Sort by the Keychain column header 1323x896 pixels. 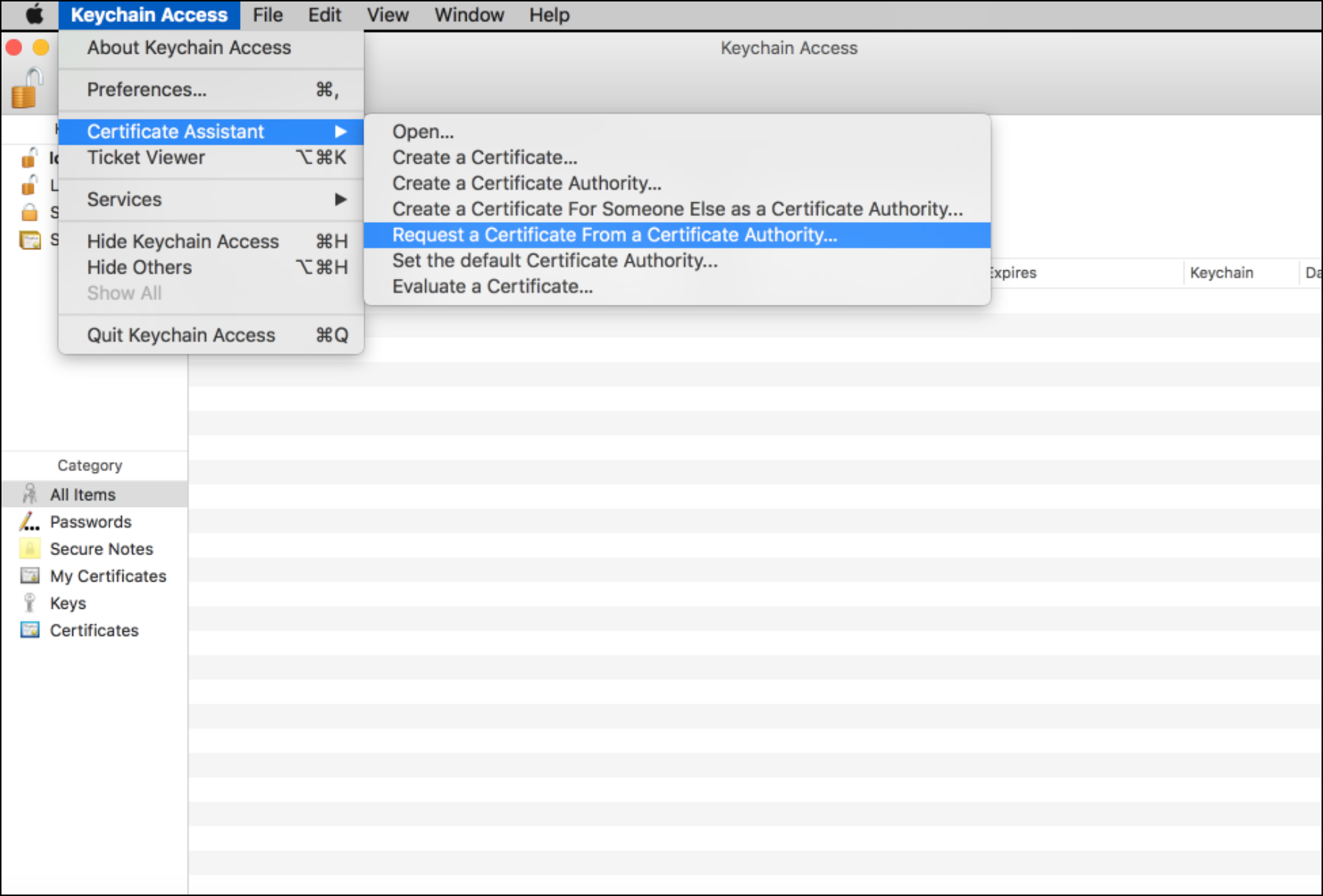coord(1240,272)
